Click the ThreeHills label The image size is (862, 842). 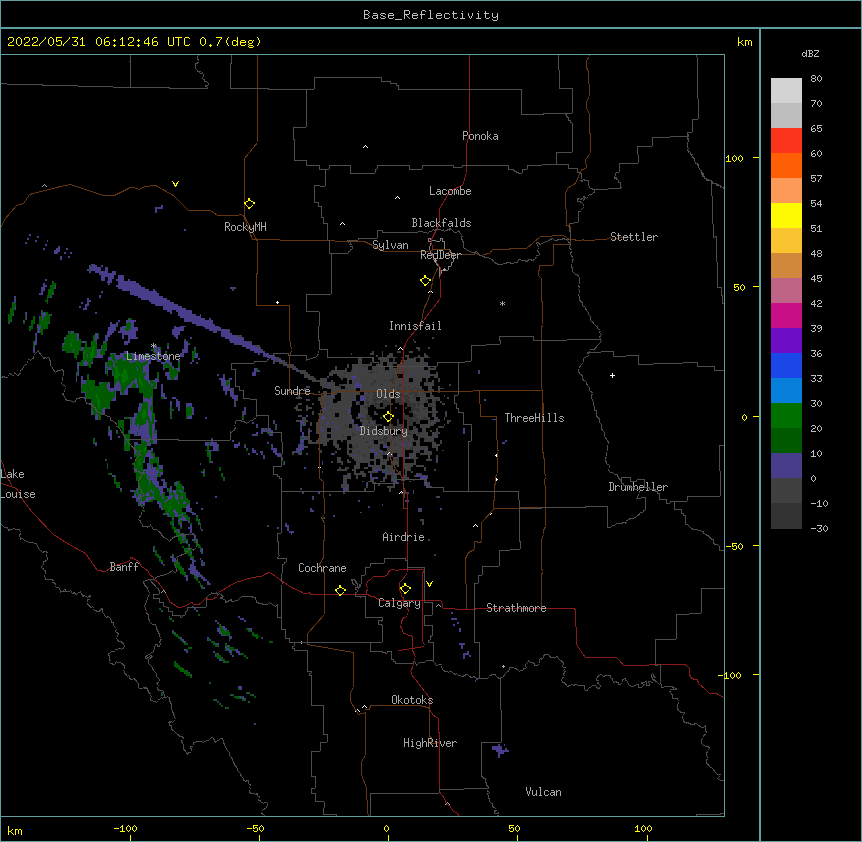(x=534, y=418)
